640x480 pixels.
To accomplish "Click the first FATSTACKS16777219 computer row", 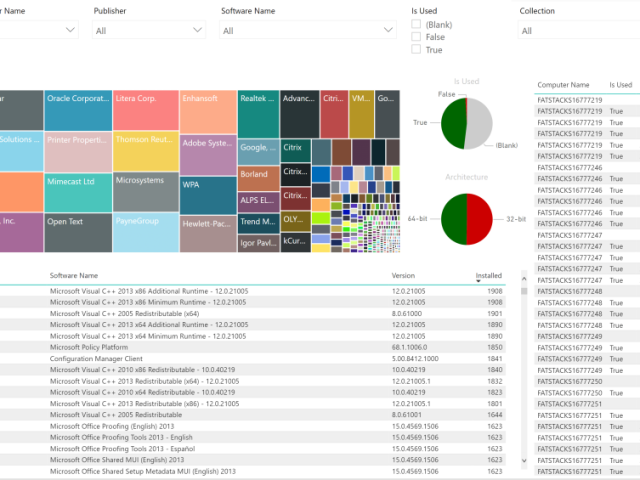I will click(587, 100).
